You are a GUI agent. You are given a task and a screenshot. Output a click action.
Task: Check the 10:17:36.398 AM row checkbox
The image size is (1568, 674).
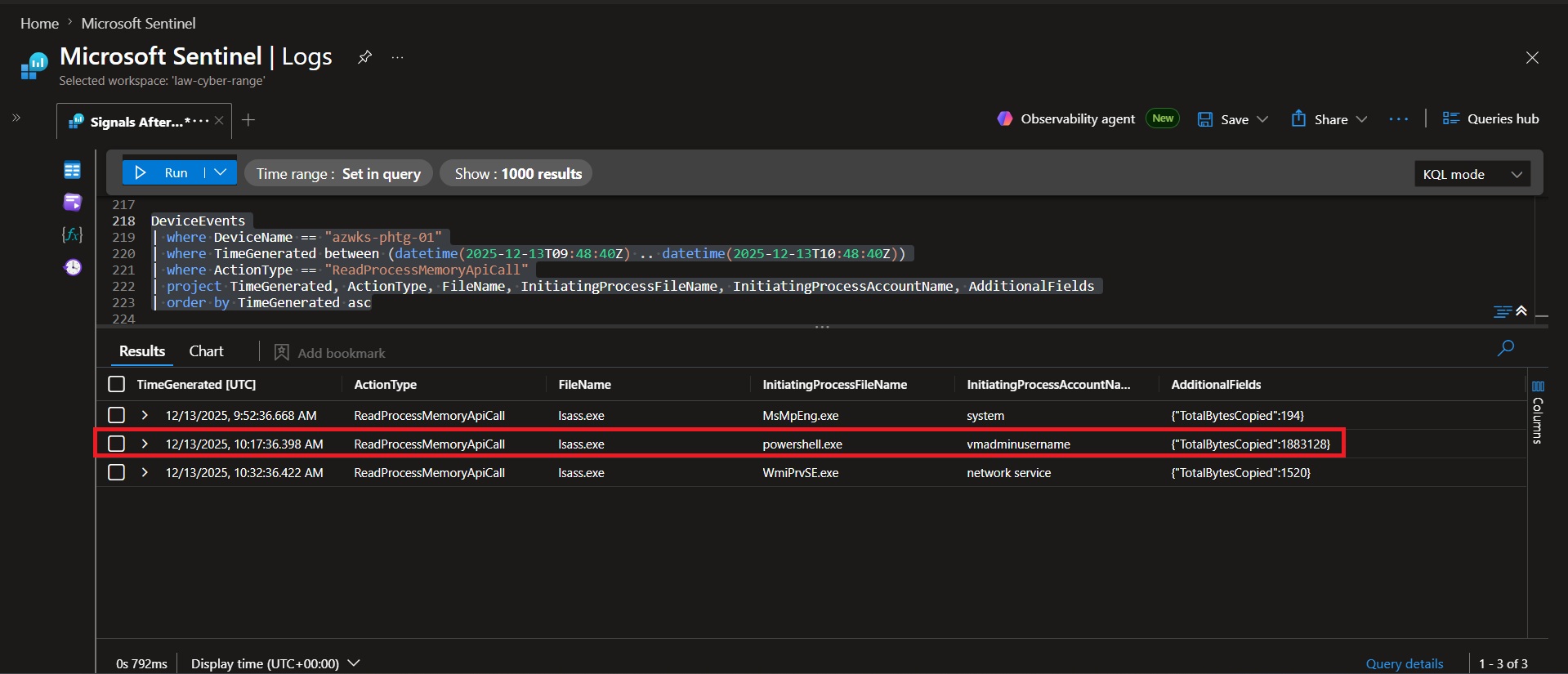click(117, 444)
